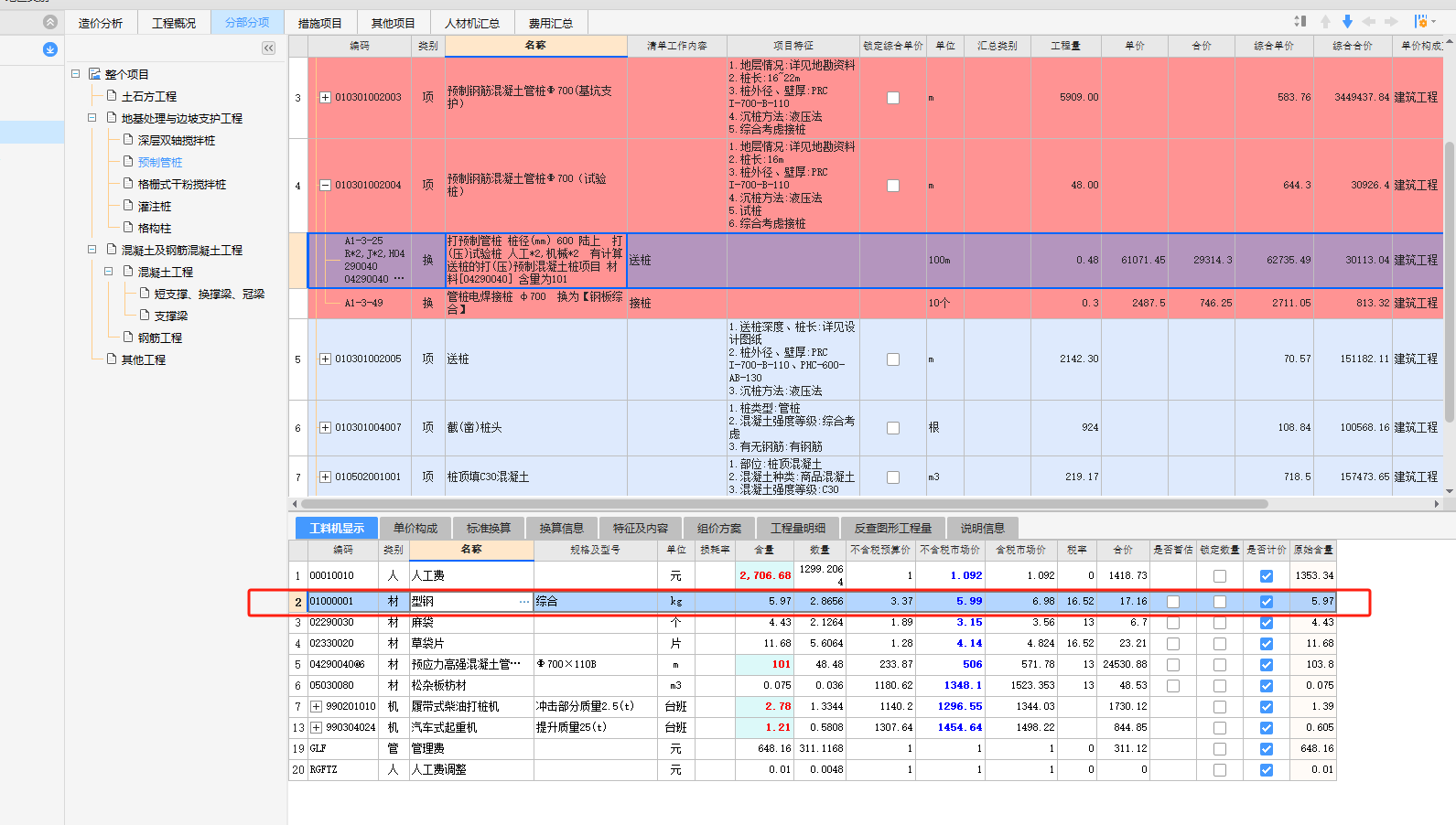Viewport: 1456px width, 825px height.
Task: Click market price 506 for 预应力高强混凝土管桩
Action: click(x=952, y=665)
